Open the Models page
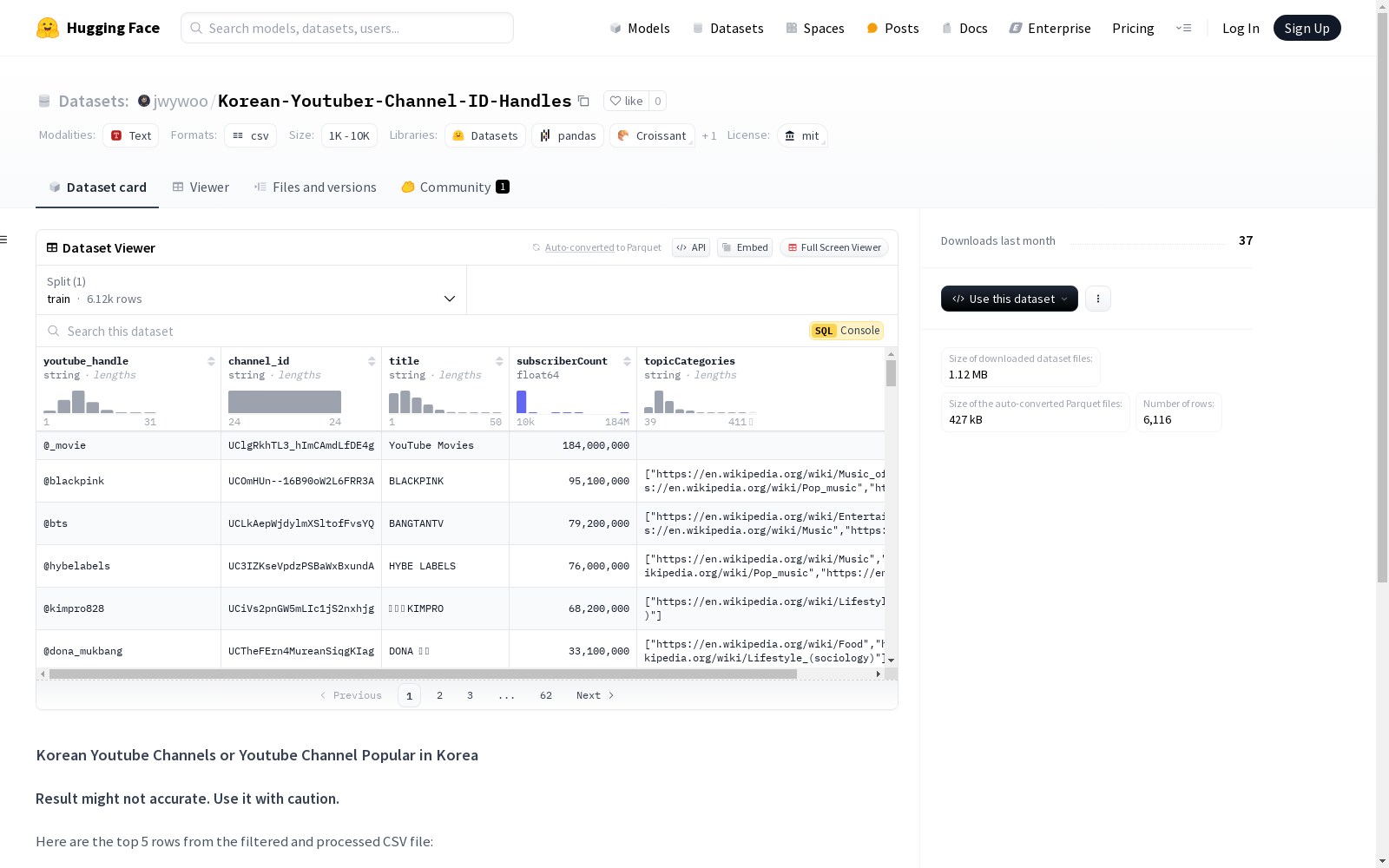The width and height of the screenshot is (1389, 868). [x=640, y=28]
